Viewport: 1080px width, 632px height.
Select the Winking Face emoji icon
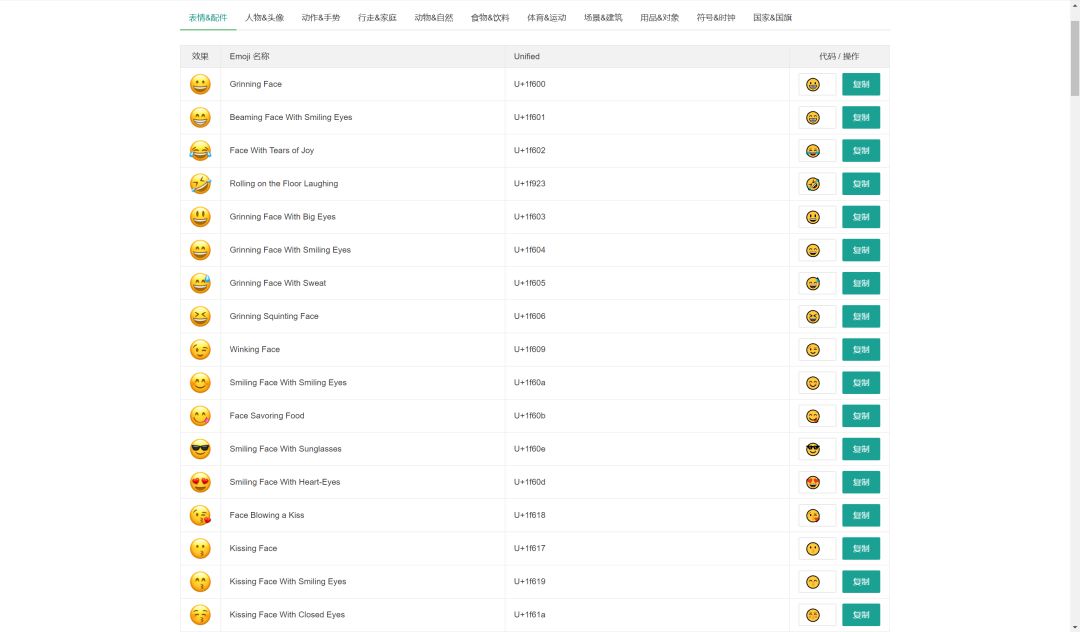(200, 349)
